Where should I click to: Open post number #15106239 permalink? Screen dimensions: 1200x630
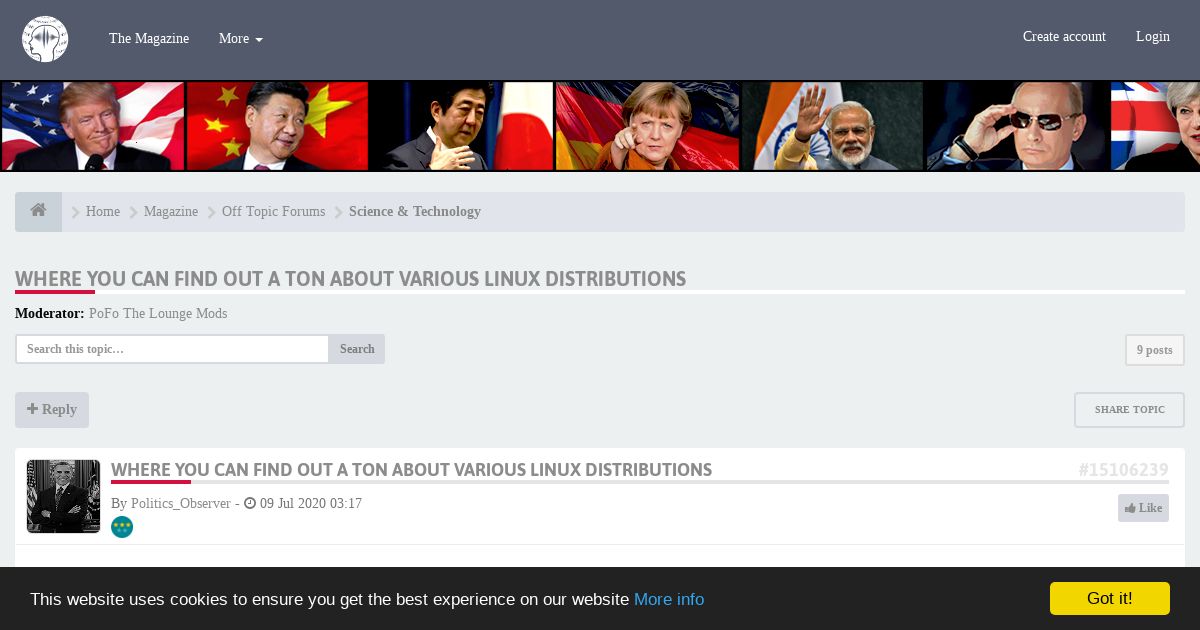tap(1123, 470)
